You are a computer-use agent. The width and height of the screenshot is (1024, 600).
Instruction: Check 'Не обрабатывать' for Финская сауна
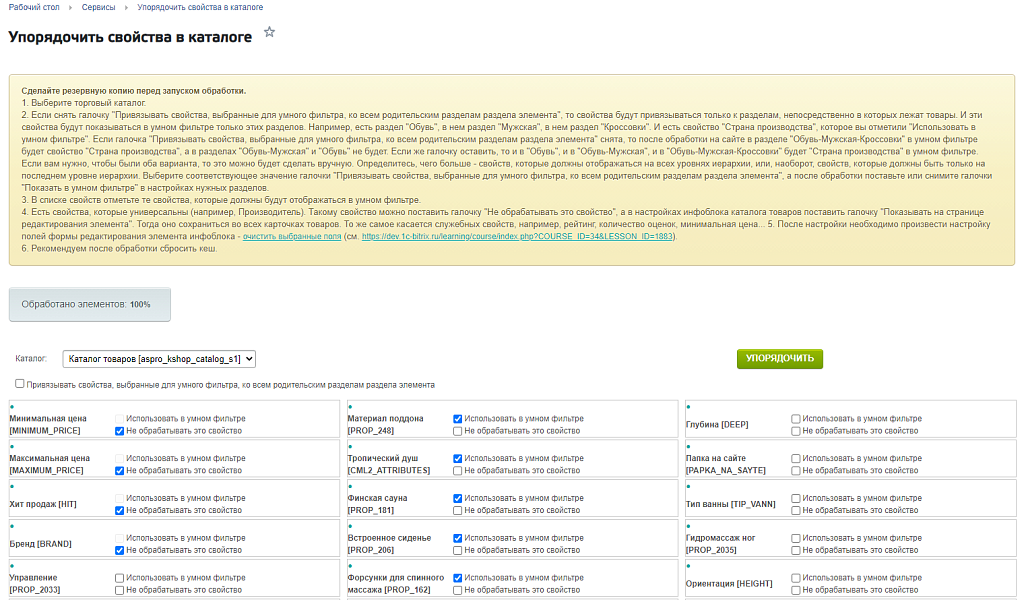(458, 510)
